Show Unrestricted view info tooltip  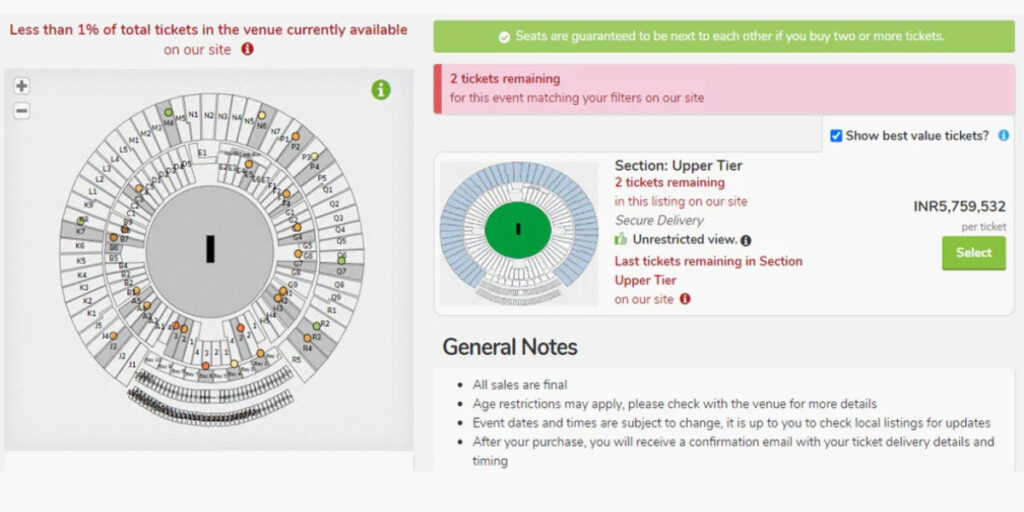(746, 241)
